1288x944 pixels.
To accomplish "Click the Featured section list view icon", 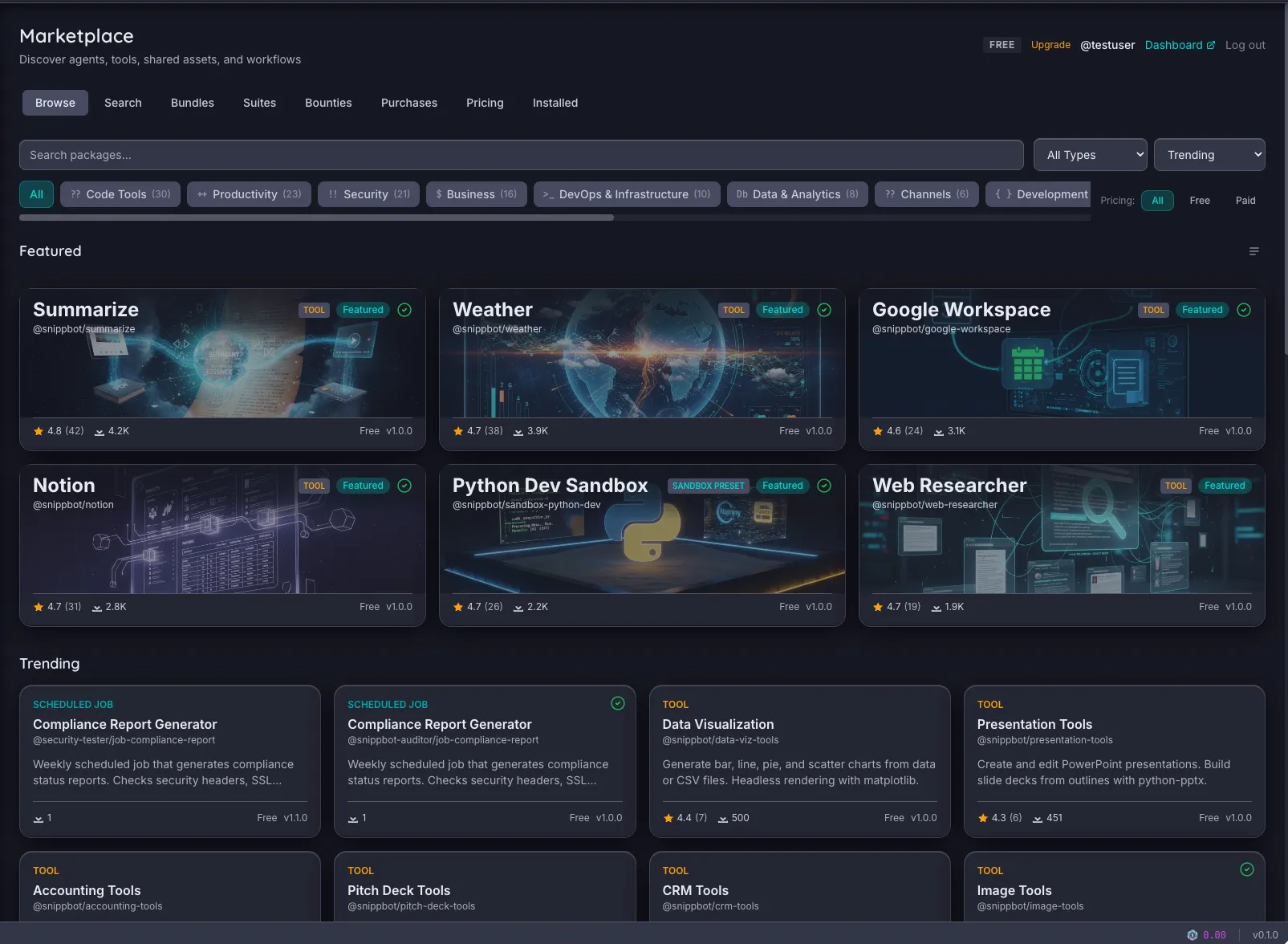I will pyautogui.click(x=1254, y=251).
